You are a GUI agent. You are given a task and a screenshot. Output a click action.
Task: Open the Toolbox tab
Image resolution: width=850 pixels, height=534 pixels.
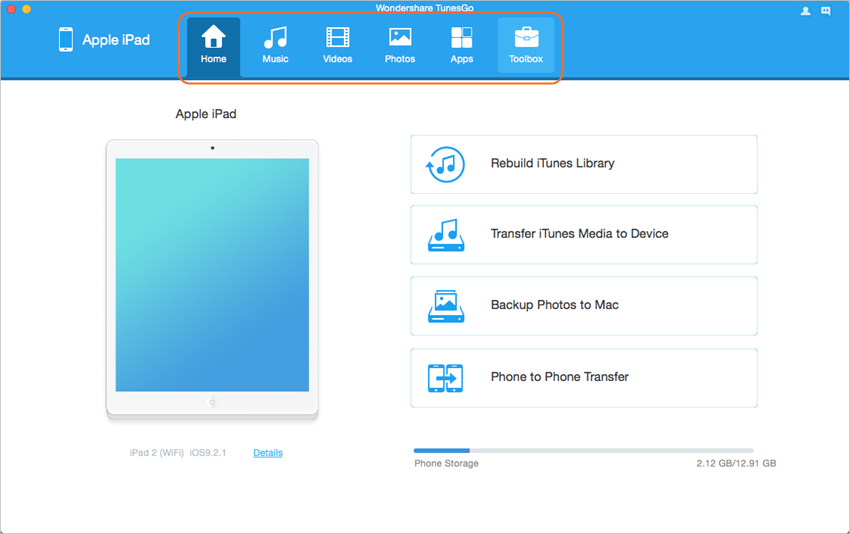[x=525, y=45]
